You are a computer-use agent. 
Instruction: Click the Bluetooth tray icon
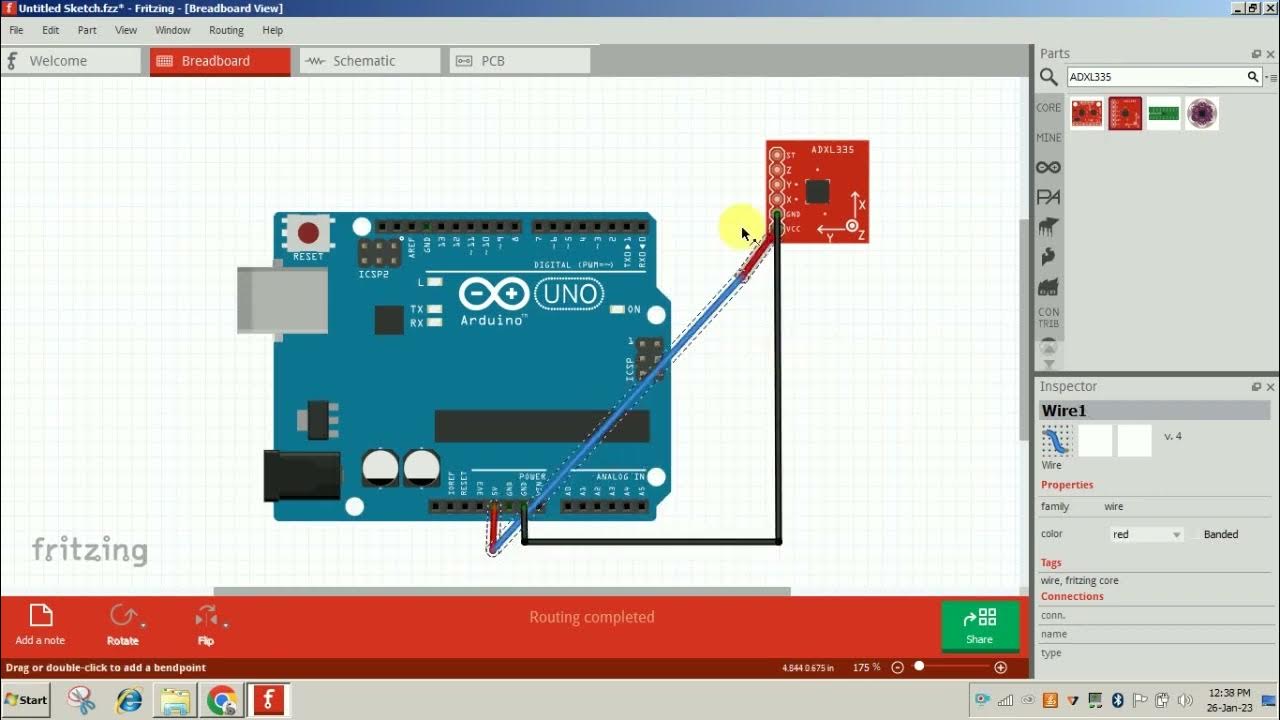1118,700
